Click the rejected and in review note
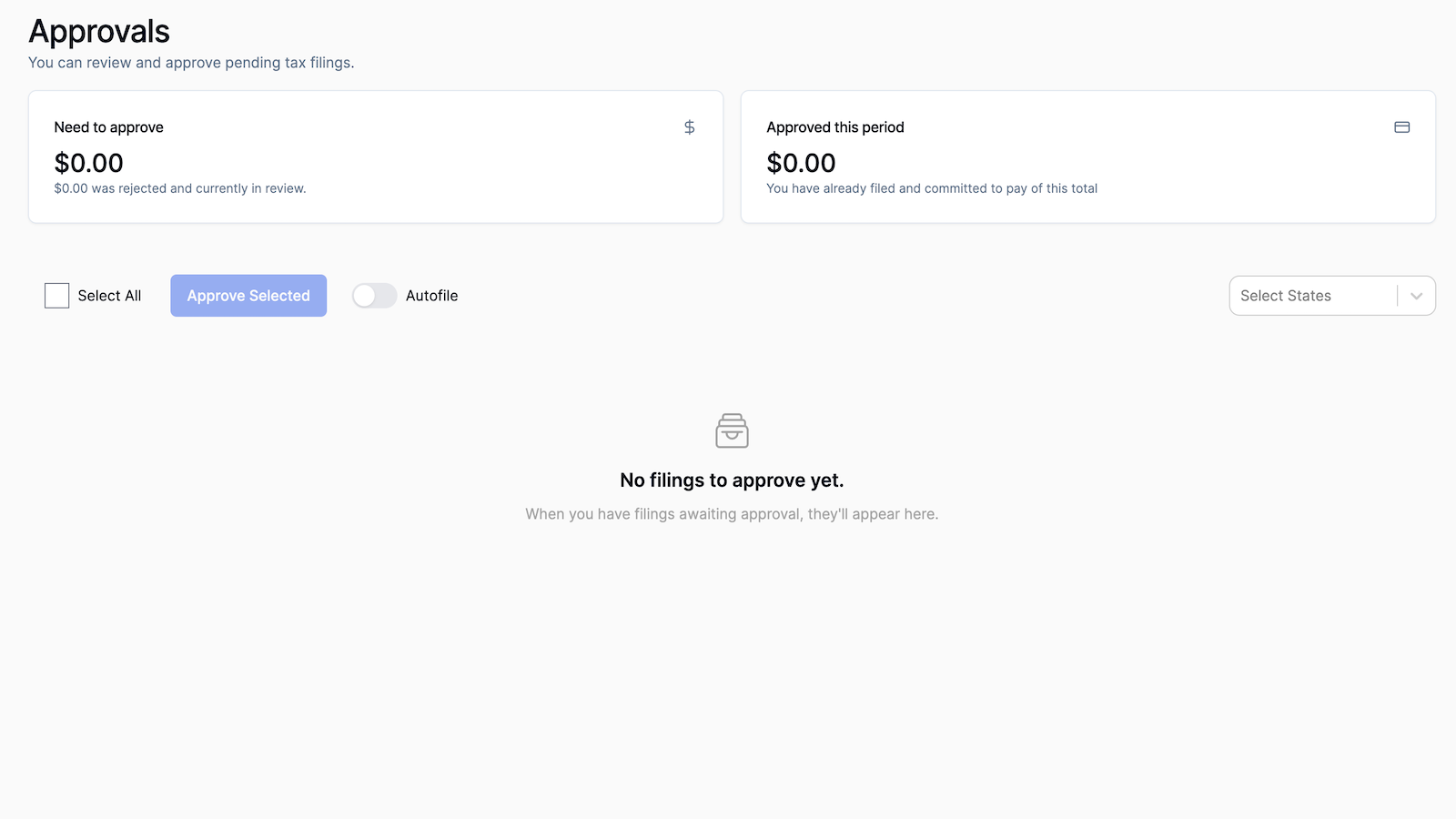 (180, 188)
